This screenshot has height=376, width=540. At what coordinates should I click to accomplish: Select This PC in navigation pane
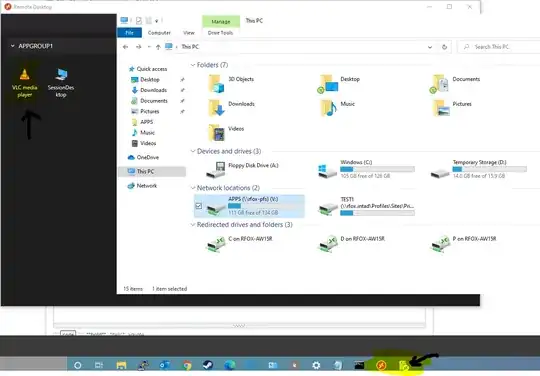[x=152, y=171]
